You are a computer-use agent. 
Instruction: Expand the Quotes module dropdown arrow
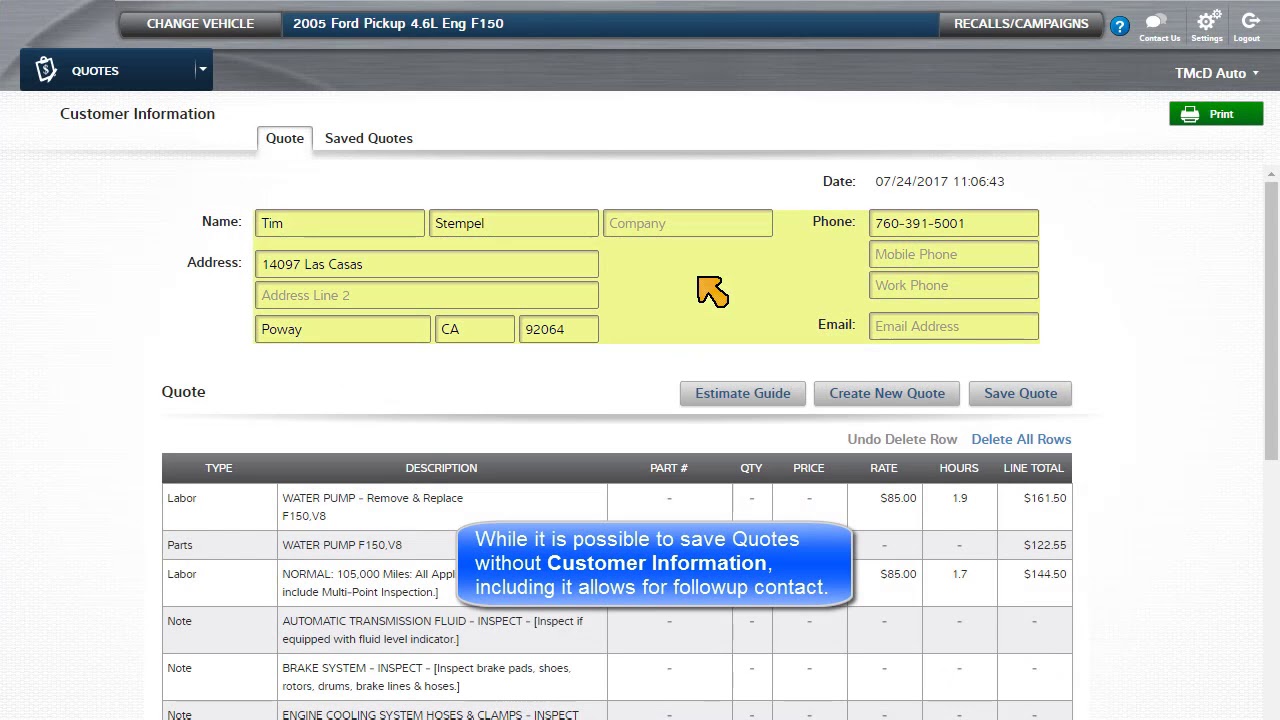pyautogui.click(x=202, y=70)
